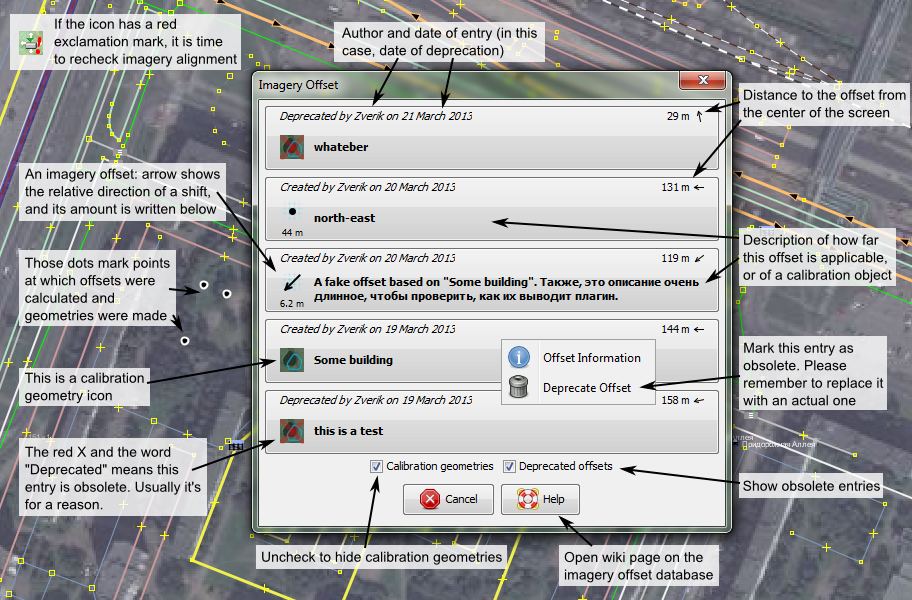
Task: Click the 'north-east' offset dot icon
Action: tap(292, 212)
